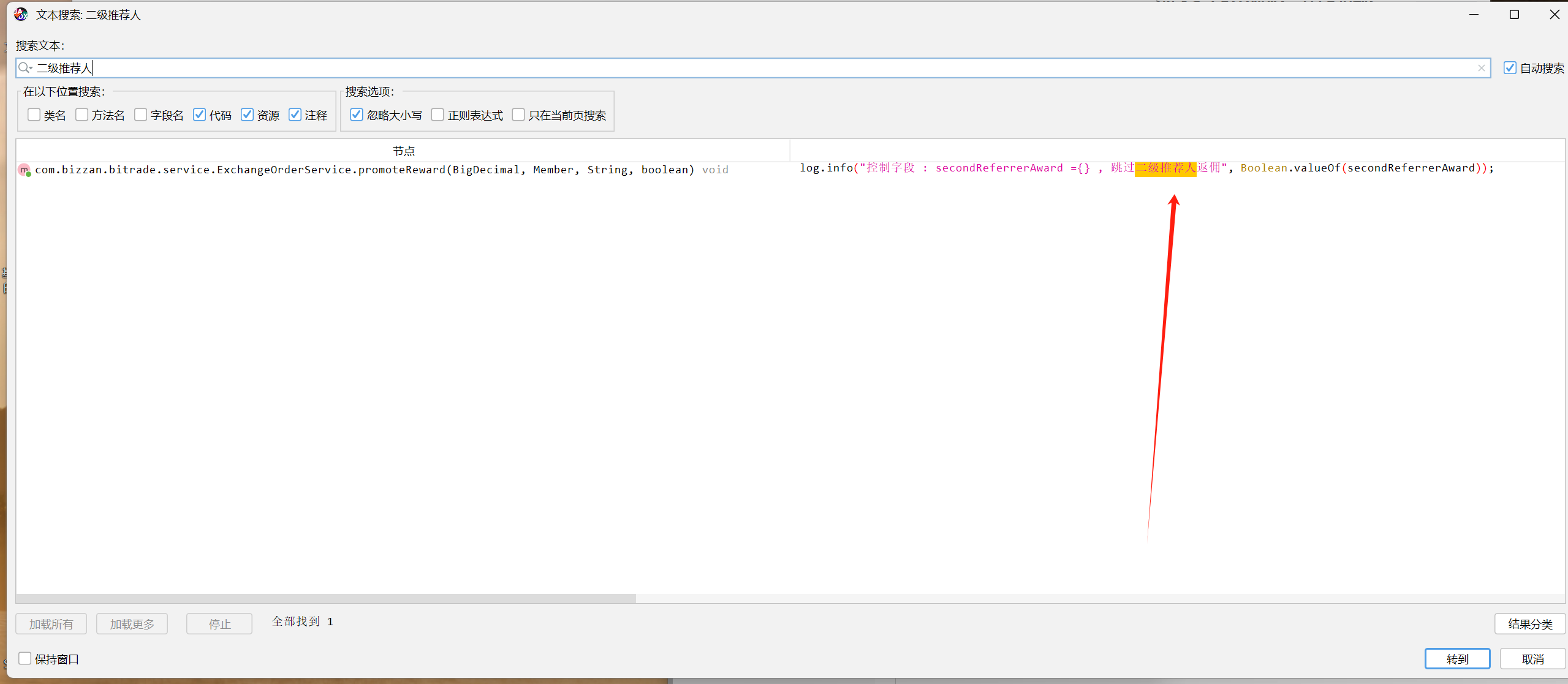Open the 结果分类 button
The width and height of the screenshot is (1568, 684).
[x=1529, y=623]
